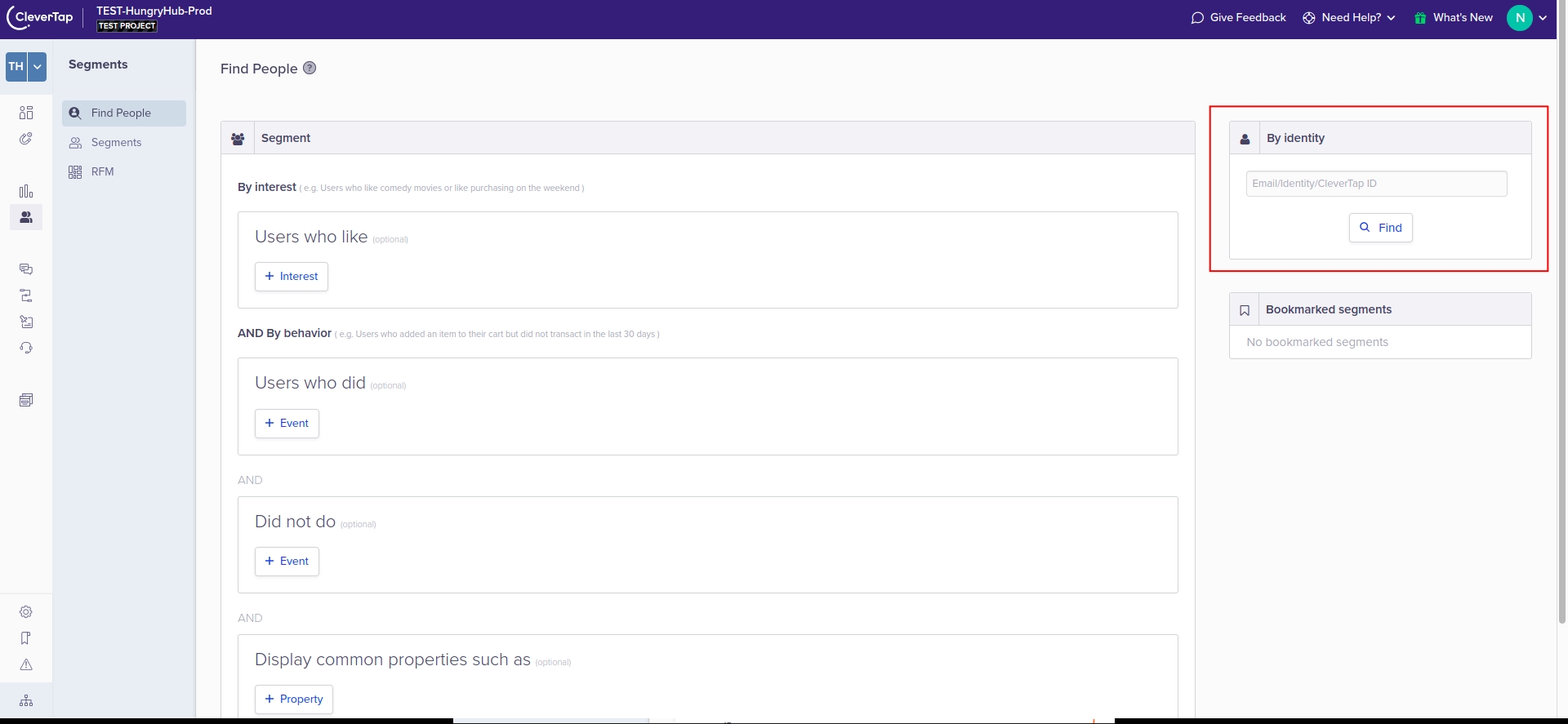The image size is (1568, 724).
Task: Open the organization hierarchy icon at sidebar bottom
Action: [26, 700]
